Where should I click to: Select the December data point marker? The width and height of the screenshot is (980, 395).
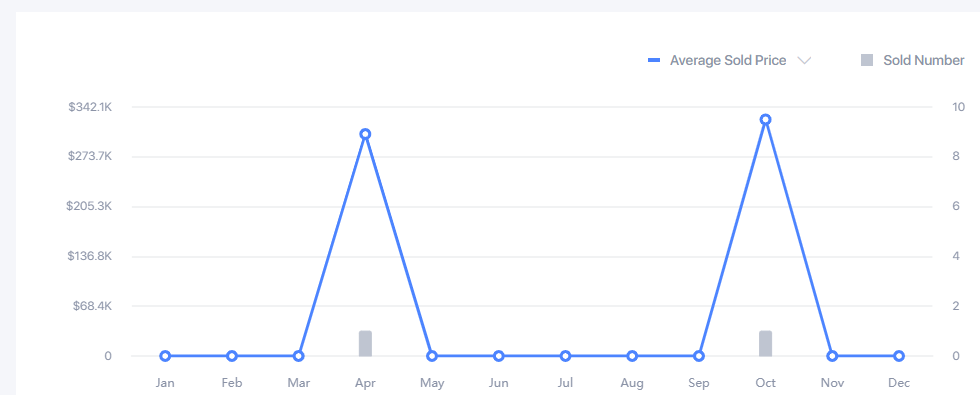pos(899,356)
